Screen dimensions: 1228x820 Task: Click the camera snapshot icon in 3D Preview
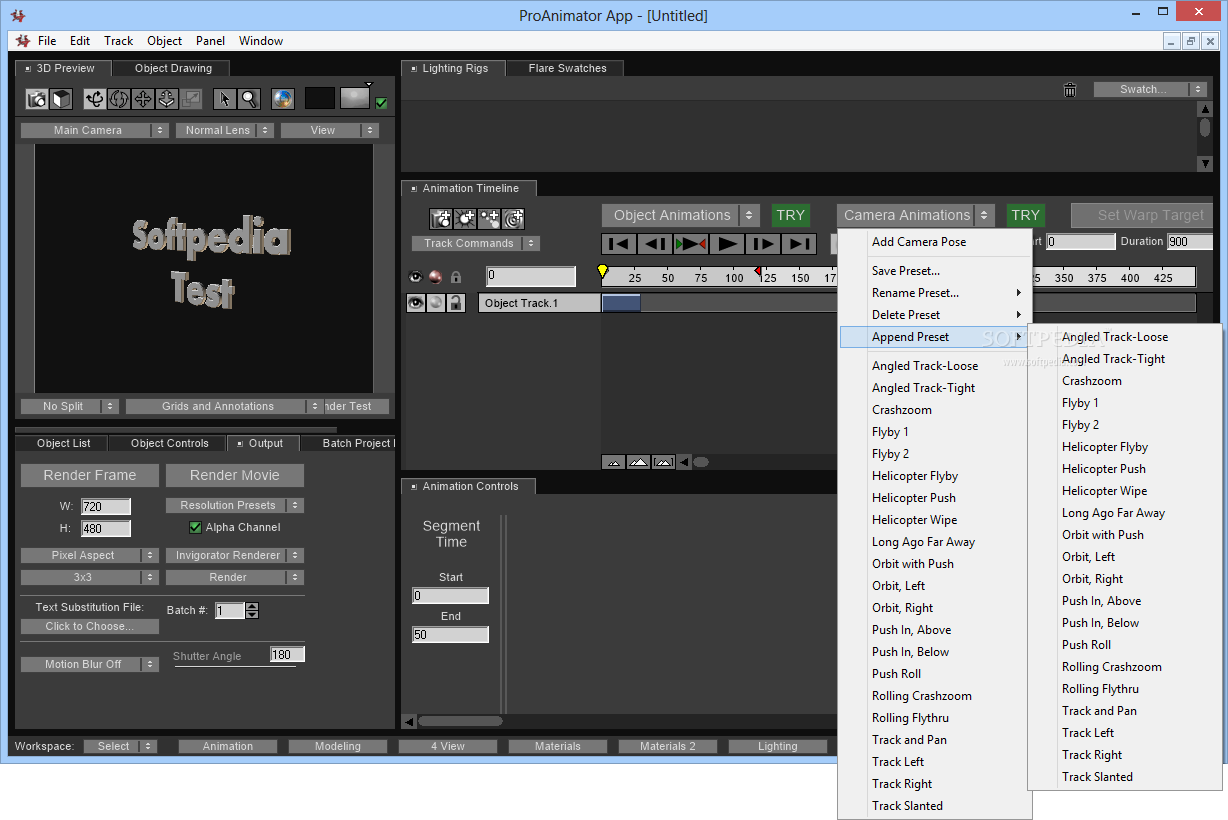[x=37, y=99]
